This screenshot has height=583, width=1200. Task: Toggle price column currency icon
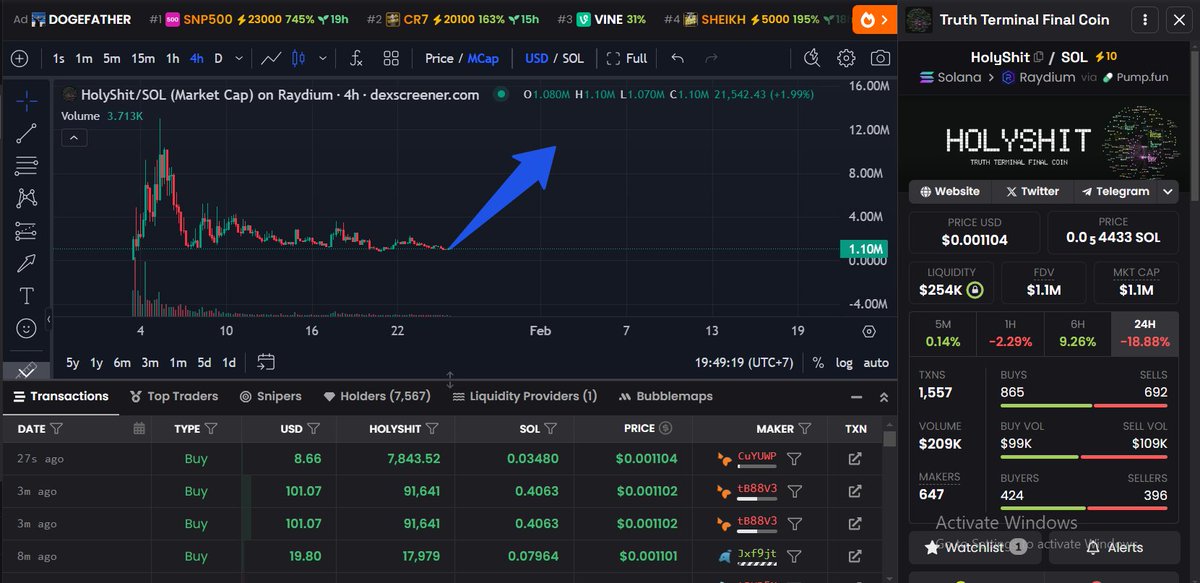click(x=666, y=428)
